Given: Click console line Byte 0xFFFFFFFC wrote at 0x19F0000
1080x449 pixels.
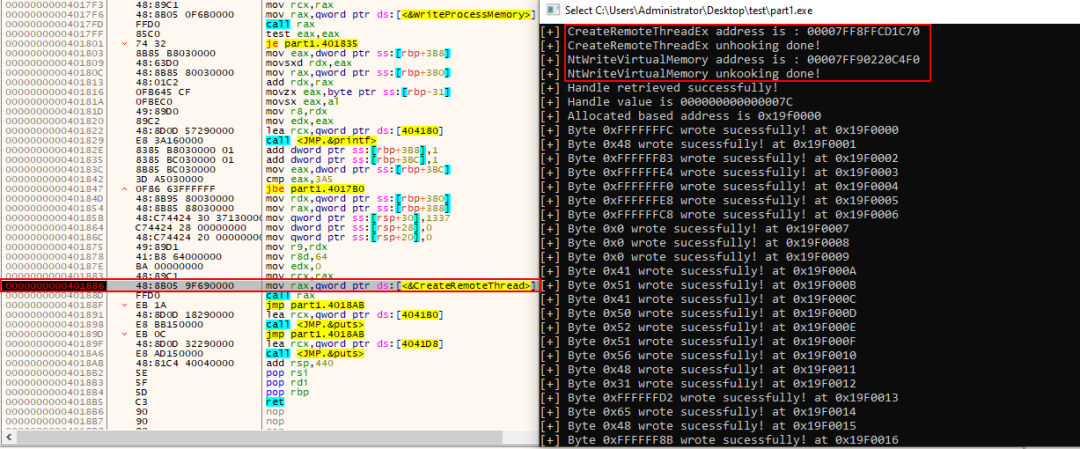Looking at the screenshot, I should pyautogui.click(x=720, y=130).
